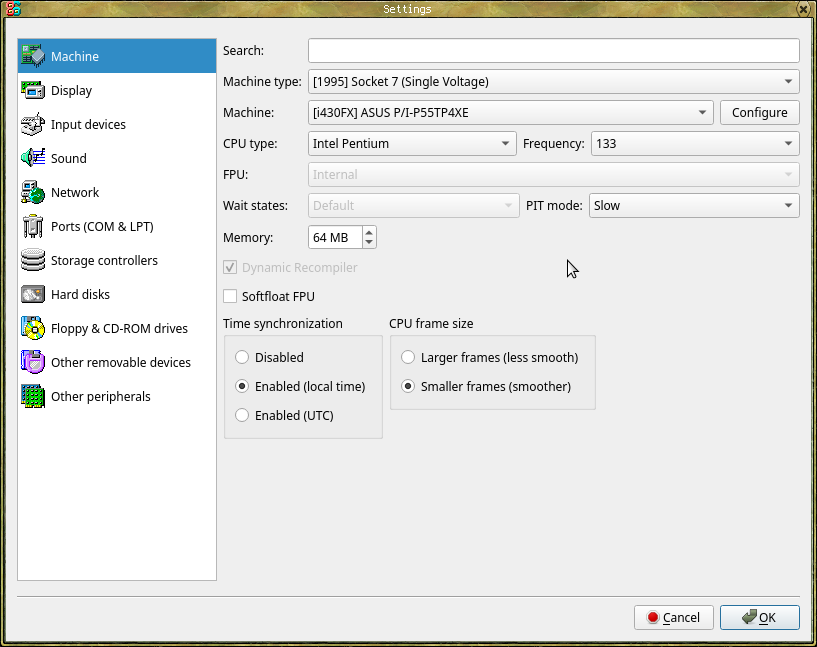Click the Display monitor icon in sidebar

pyautogui.click(x=33, y=91)
